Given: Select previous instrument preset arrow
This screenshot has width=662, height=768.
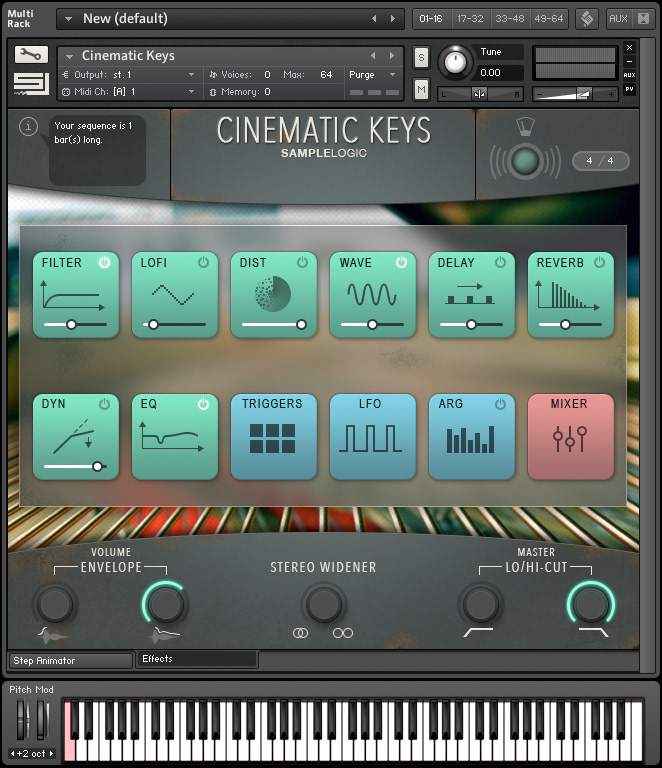Looking at the screenshot, I should coord(373,56).
